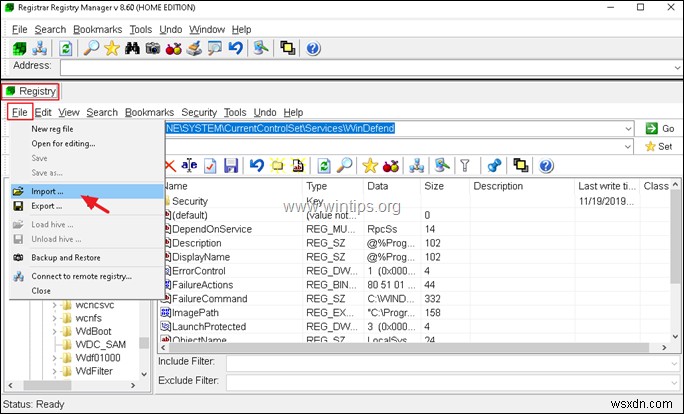The image size is (684, 414).
Task: Click the checked page properties icon
Action: (x=210, y=165)
